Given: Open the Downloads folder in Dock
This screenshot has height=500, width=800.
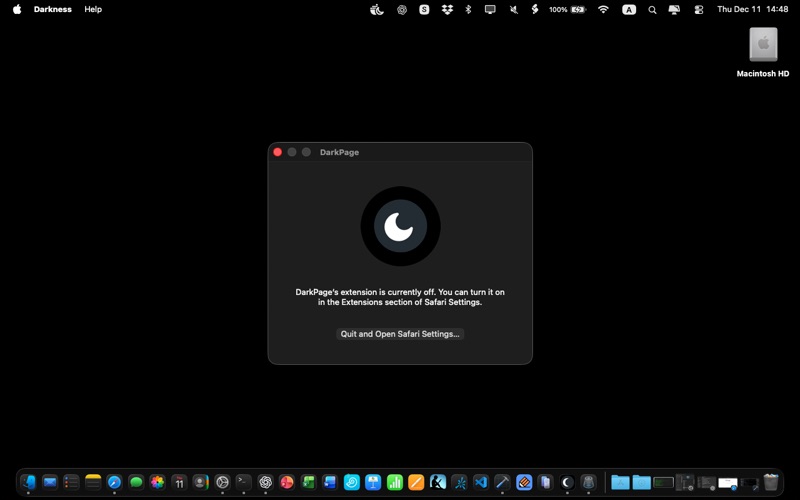Looking at the screenshot, I should tap(642, 482).
